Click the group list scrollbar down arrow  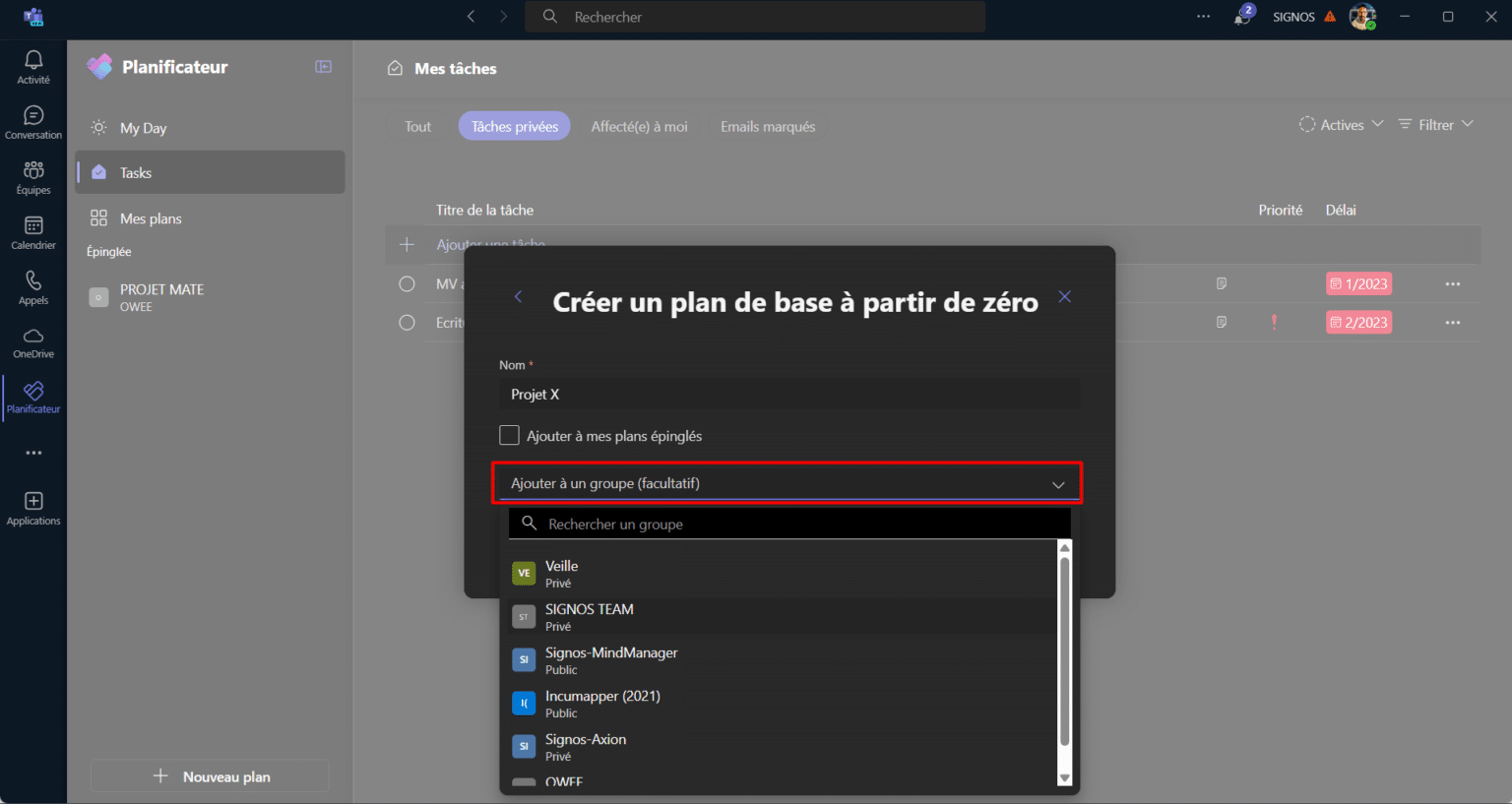(x=1064, y=777)
